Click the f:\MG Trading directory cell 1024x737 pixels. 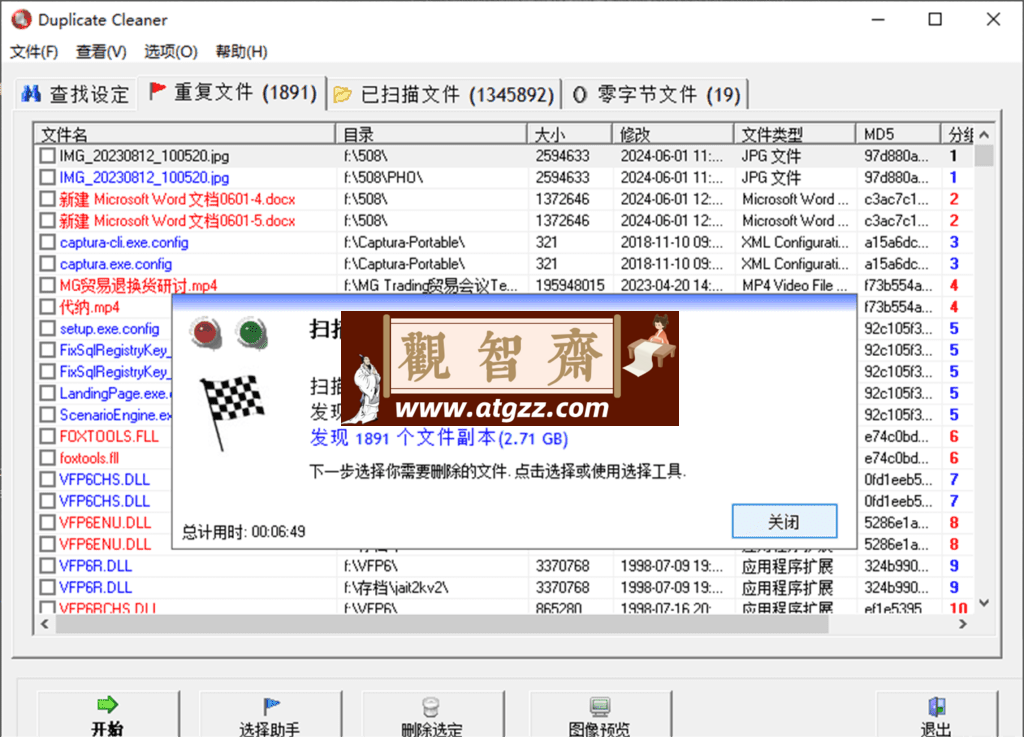[431, 285]
